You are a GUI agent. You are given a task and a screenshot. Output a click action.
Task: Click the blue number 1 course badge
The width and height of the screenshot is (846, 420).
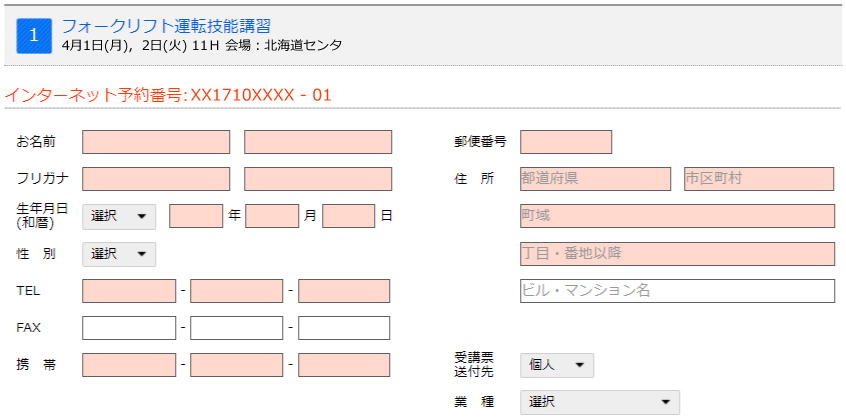point(34,36)
